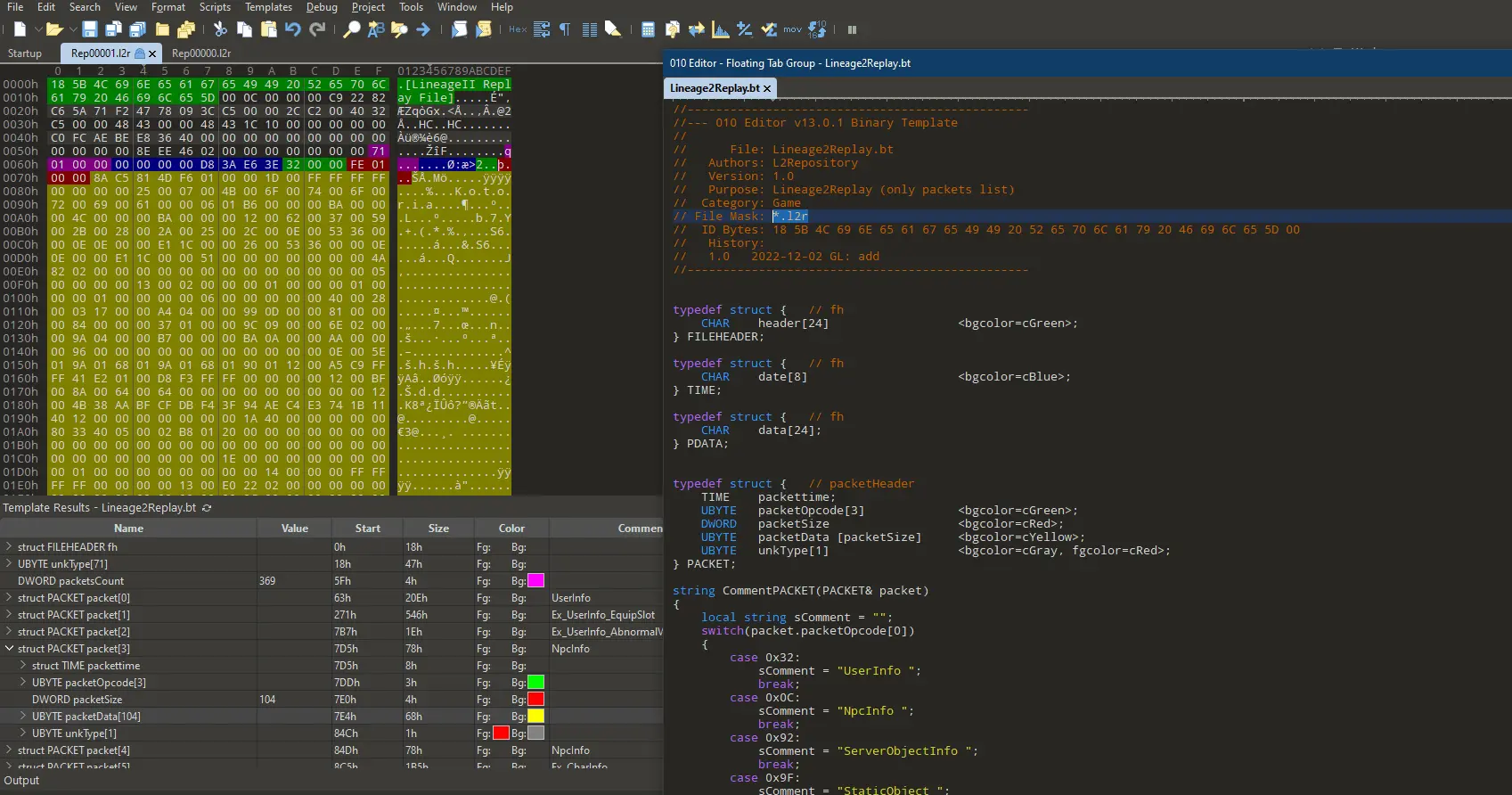Expand the struct FILEHEADER fh row
The width and height of the screenshot is (1512, 795).
(x=9, y=547)
